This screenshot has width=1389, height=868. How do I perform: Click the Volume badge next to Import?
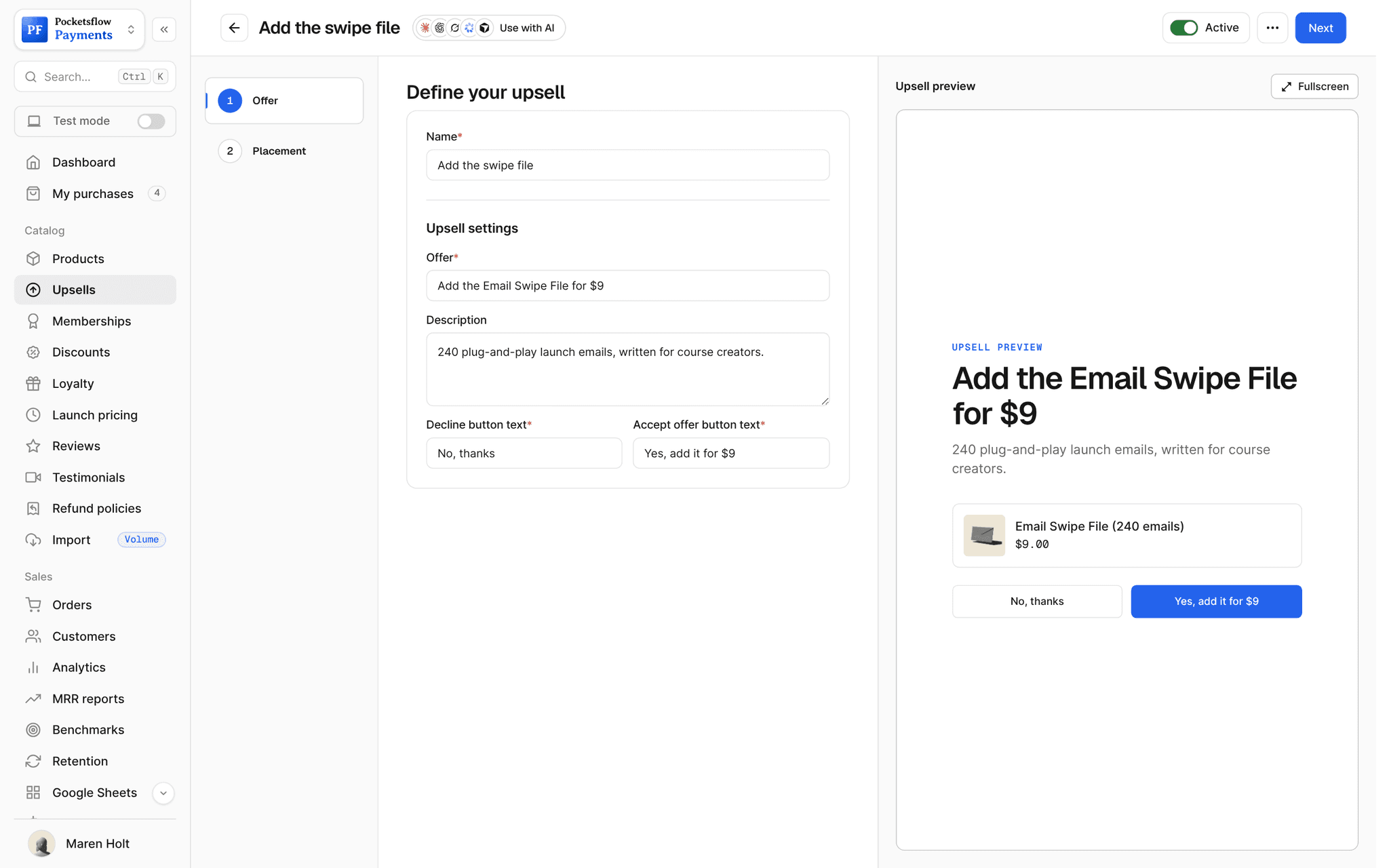pos(141,539)
